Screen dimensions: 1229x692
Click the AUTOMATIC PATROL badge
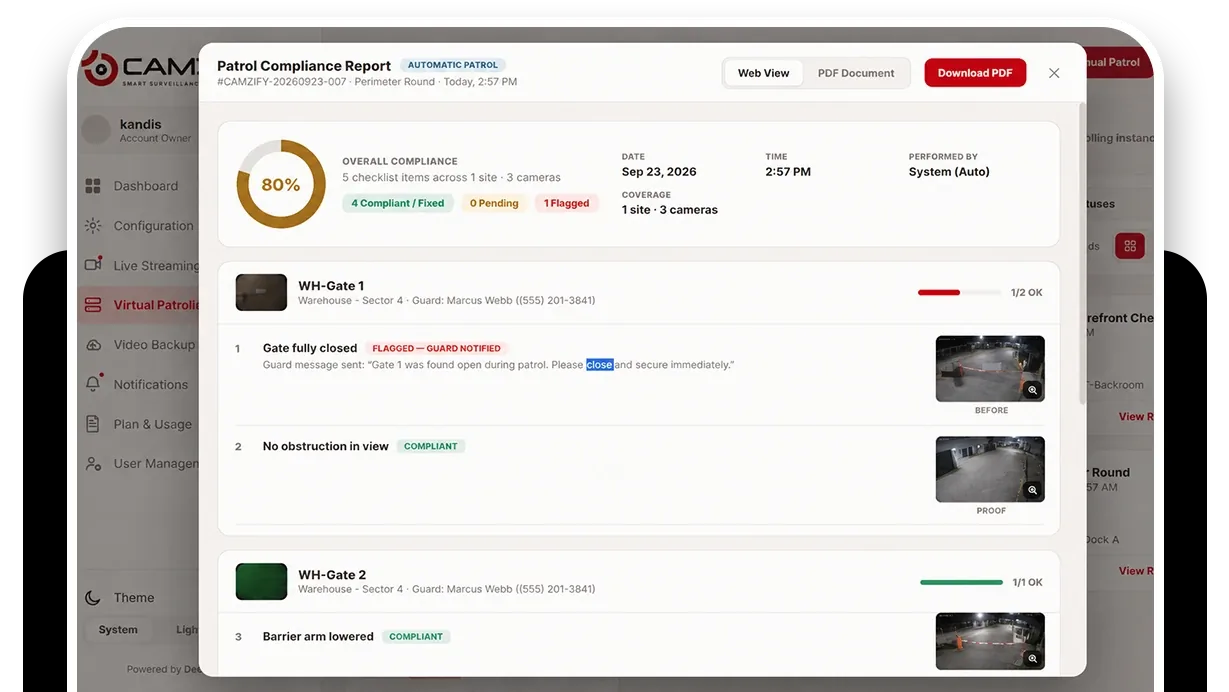(x=453, y=65)
